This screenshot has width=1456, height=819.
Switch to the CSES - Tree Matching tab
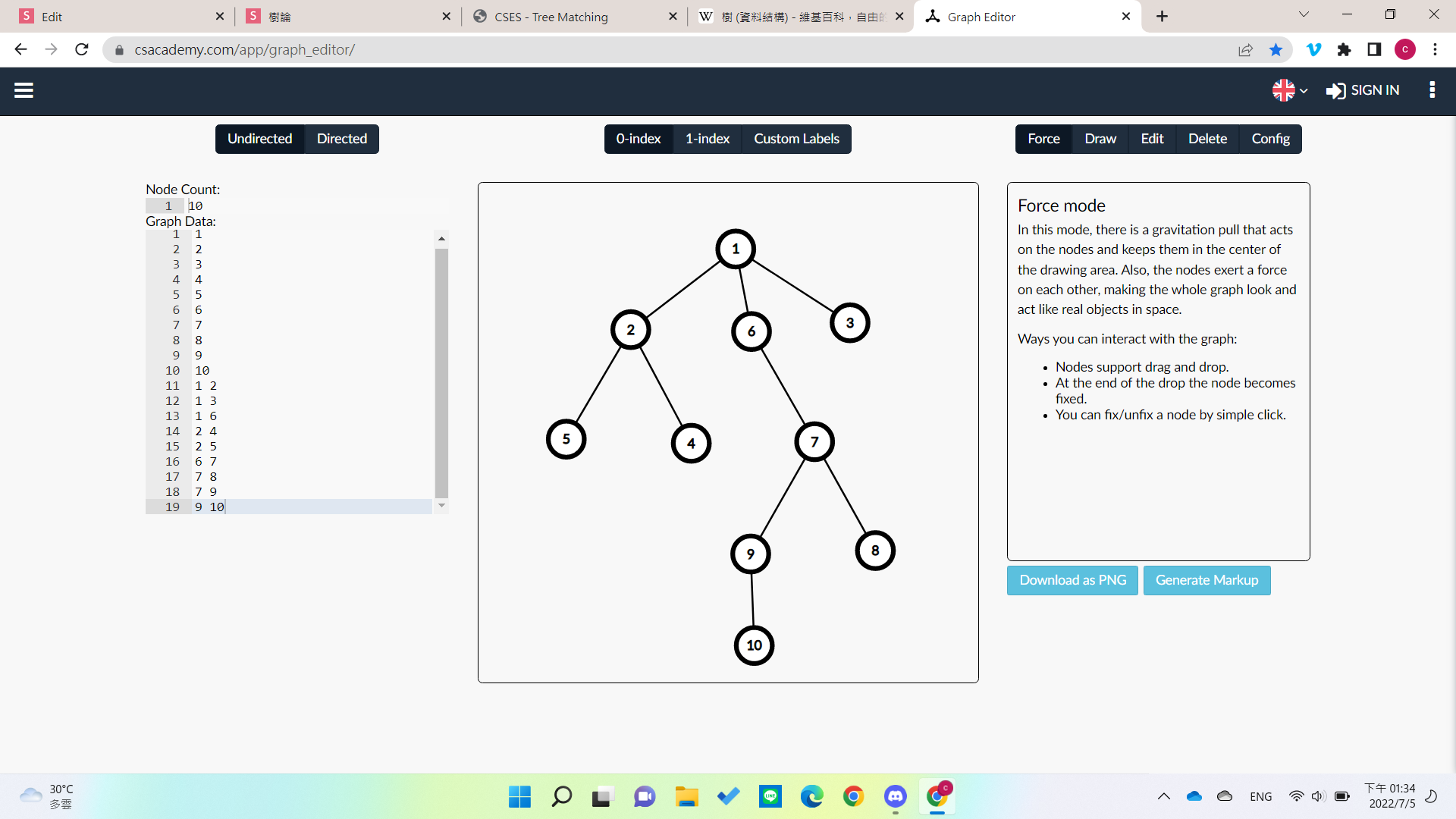click(x=551, y=17)
